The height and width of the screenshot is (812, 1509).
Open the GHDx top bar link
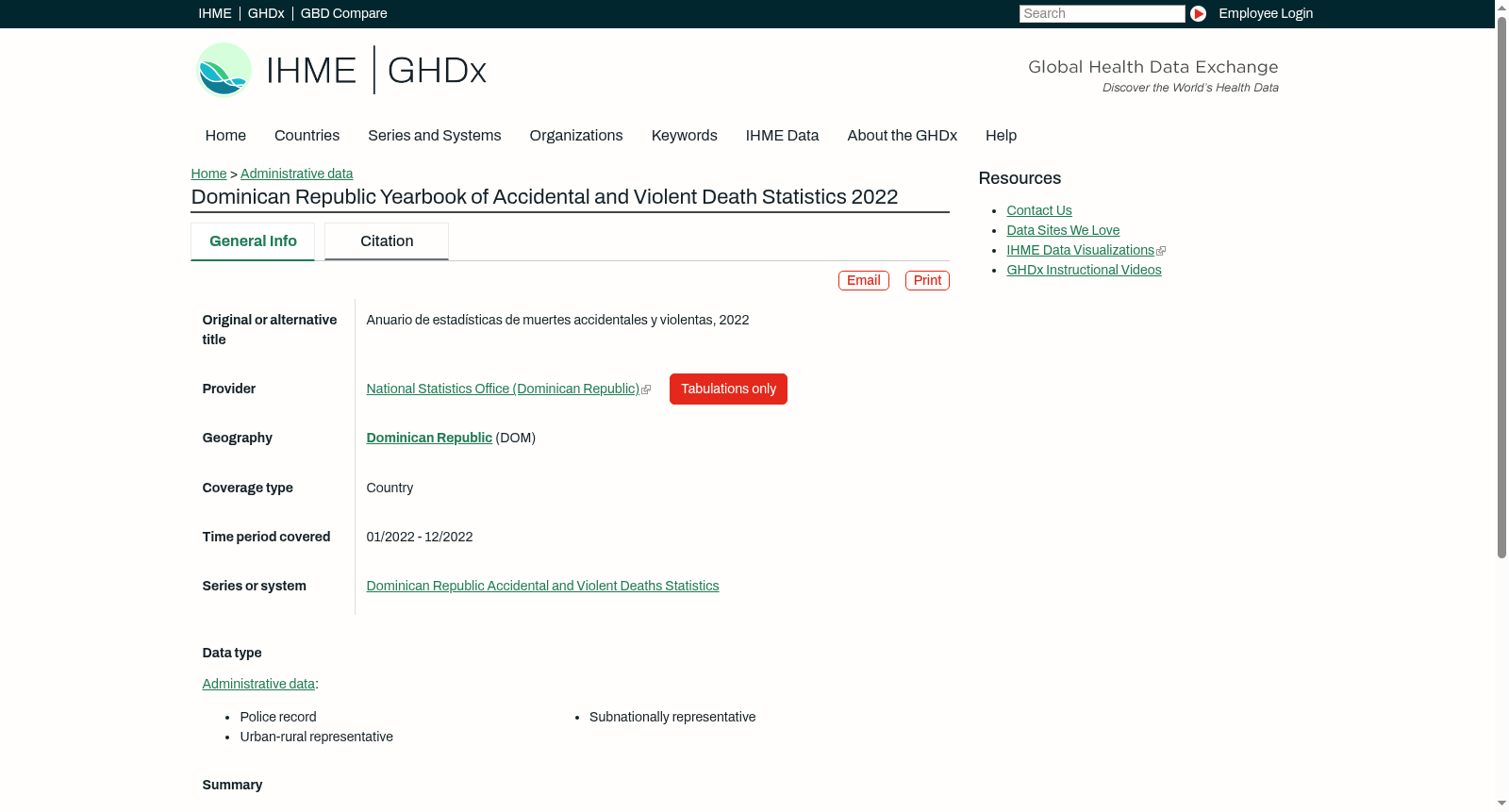point(266,13)
